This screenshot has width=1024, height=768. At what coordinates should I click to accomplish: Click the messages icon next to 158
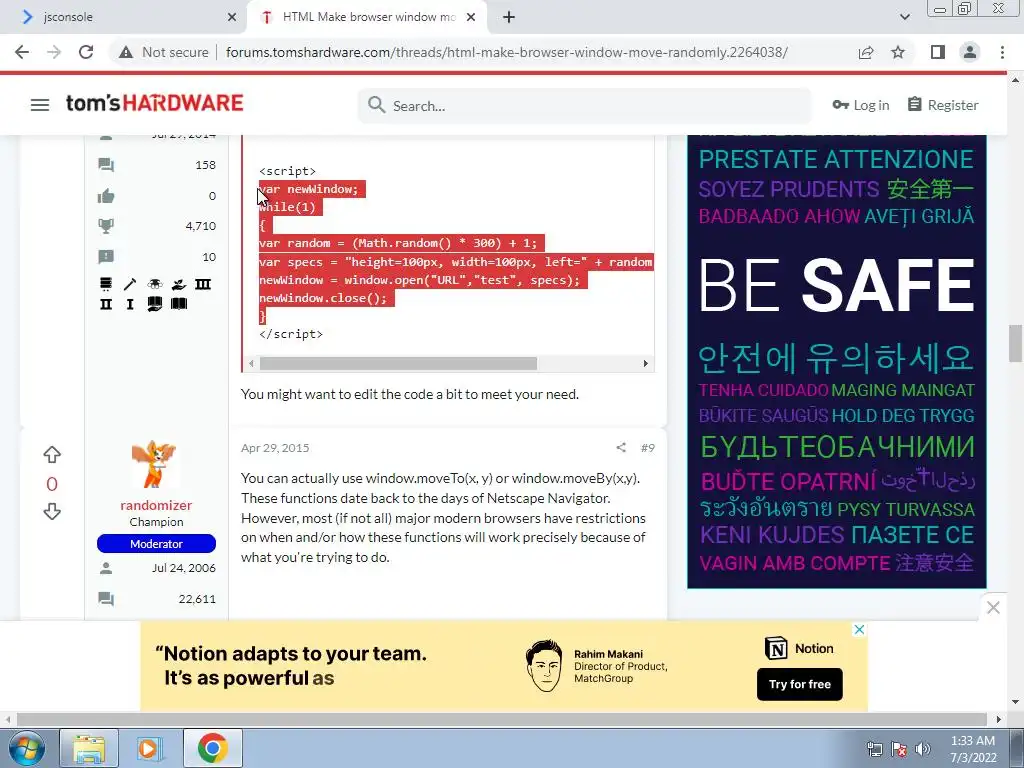(106, 165)
